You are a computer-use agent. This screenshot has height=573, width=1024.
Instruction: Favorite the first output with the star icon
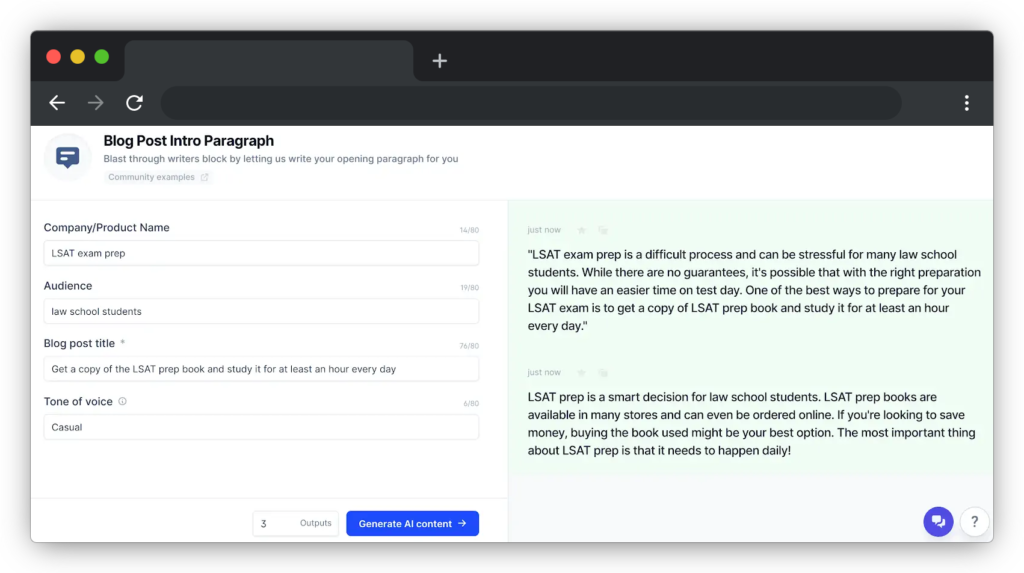(x=581, y=230)
